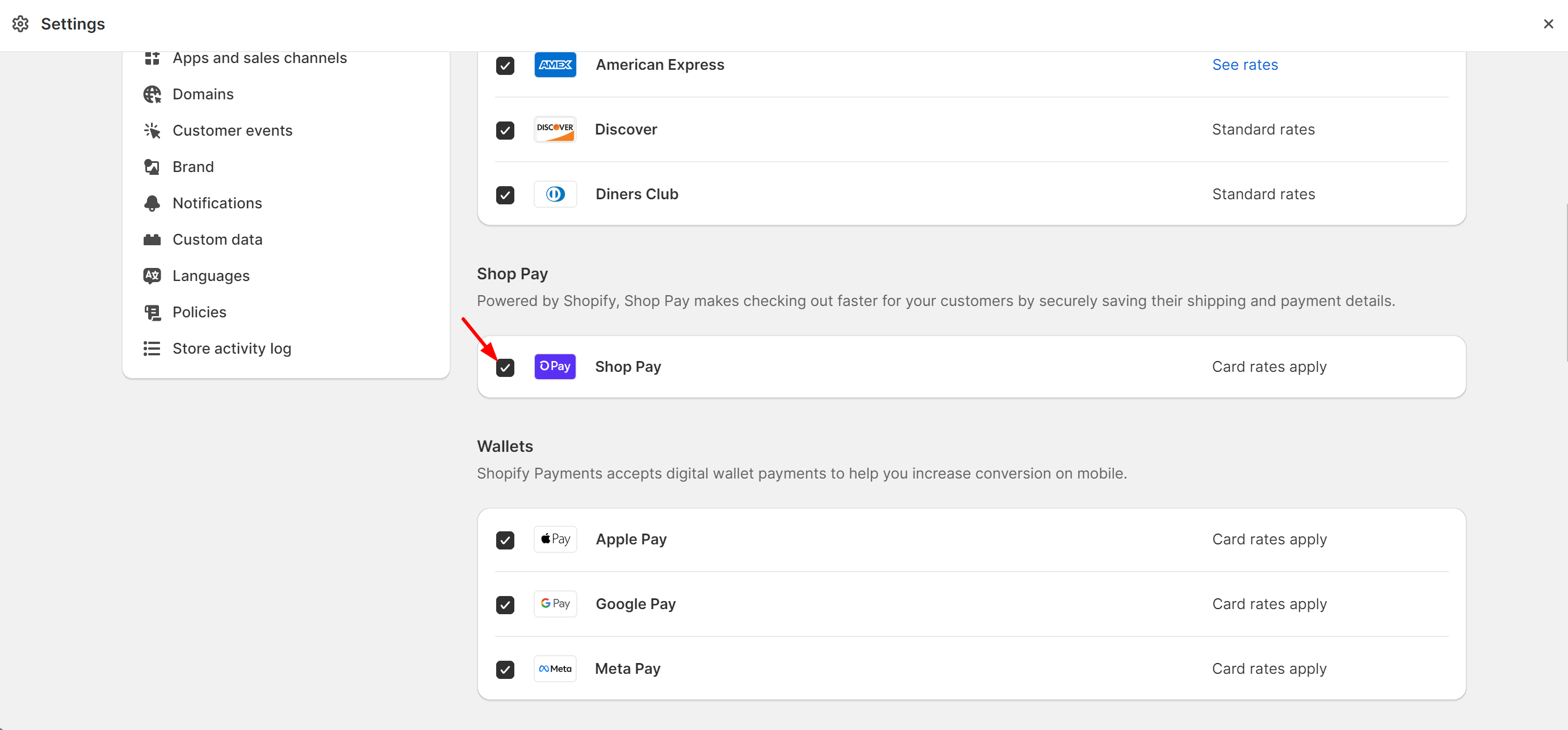The height and width of the screenshot is (730, 1568).
Task: Click the Meta Pay logo
Action: coord(555,669)
